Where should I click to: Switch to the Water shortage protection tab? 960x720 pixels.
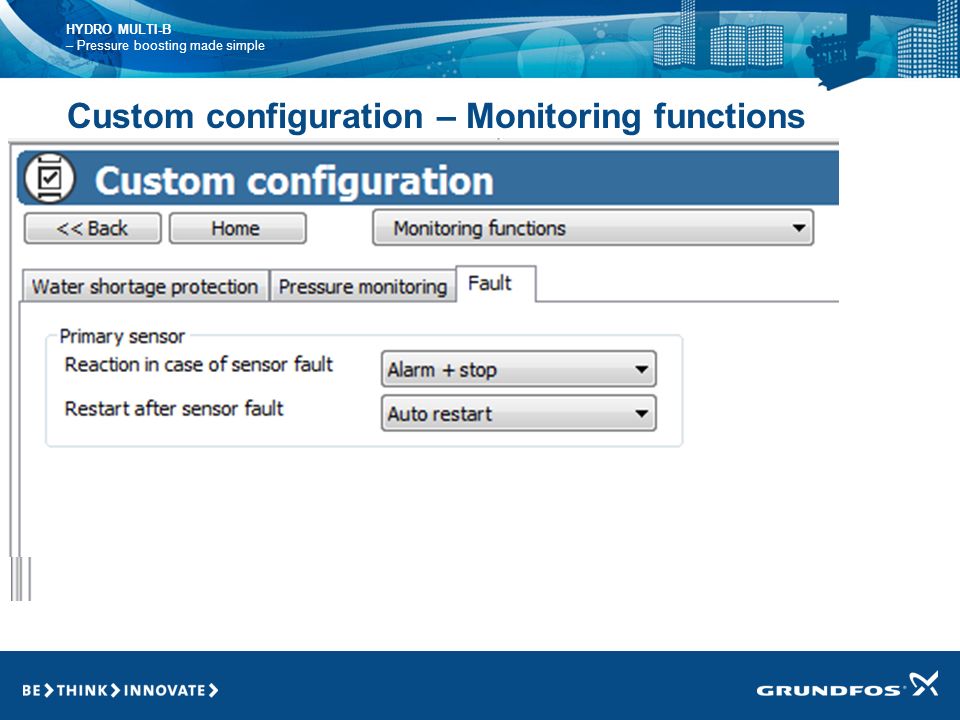pyautogui.click(x=145, y=286)
